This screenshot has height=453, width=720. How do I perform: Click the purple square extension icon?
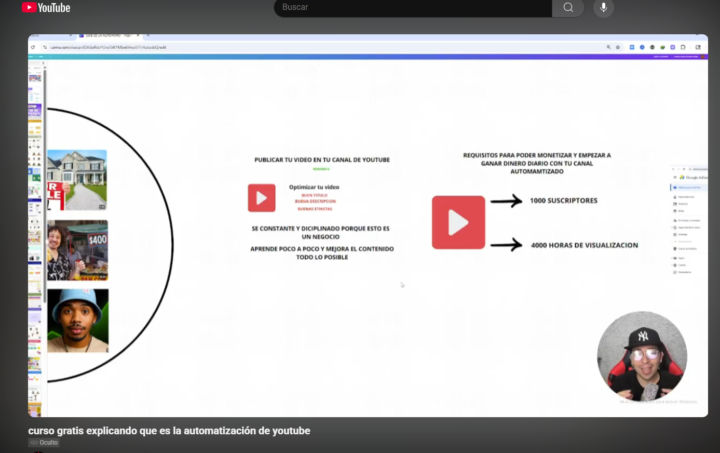point(673,47)
